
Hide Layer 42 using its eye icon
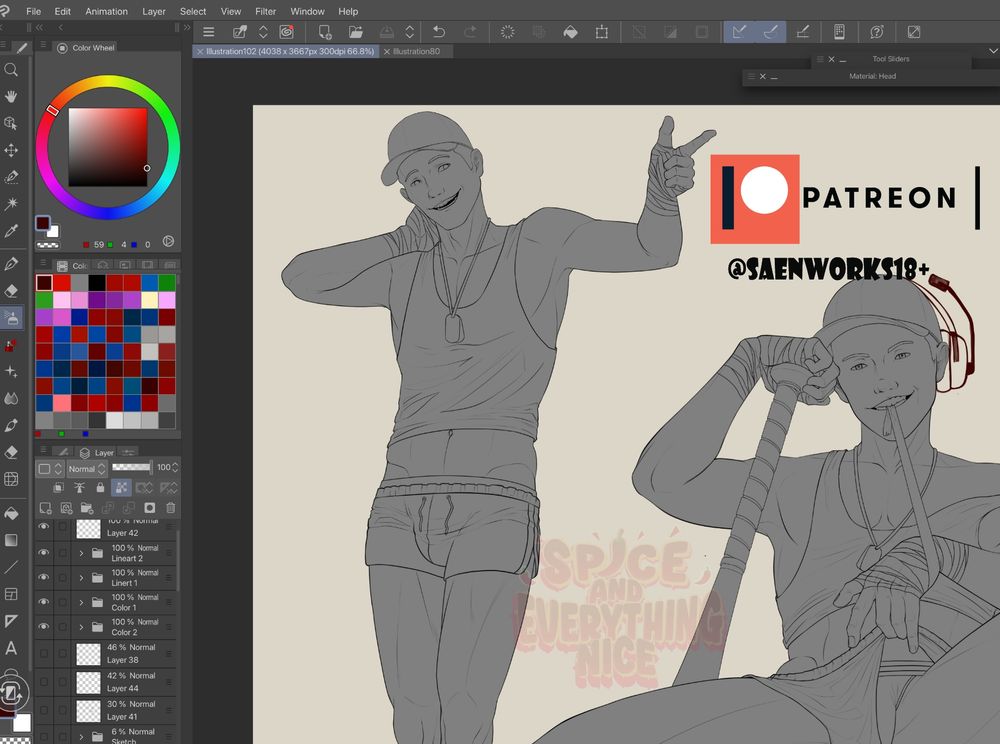tap(43, 527)
